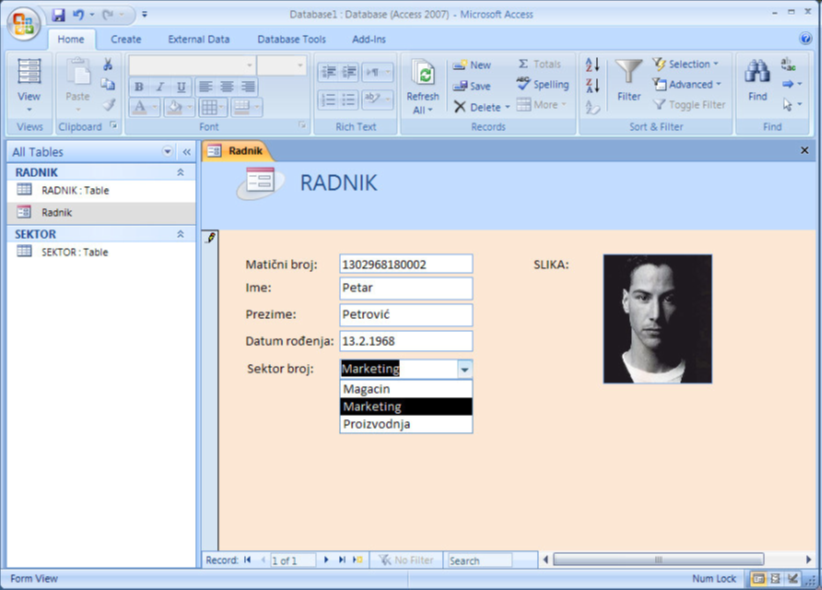Click the Save icon in Quick Access toolbar
822x590 pixels.
(x=58, y=15)
